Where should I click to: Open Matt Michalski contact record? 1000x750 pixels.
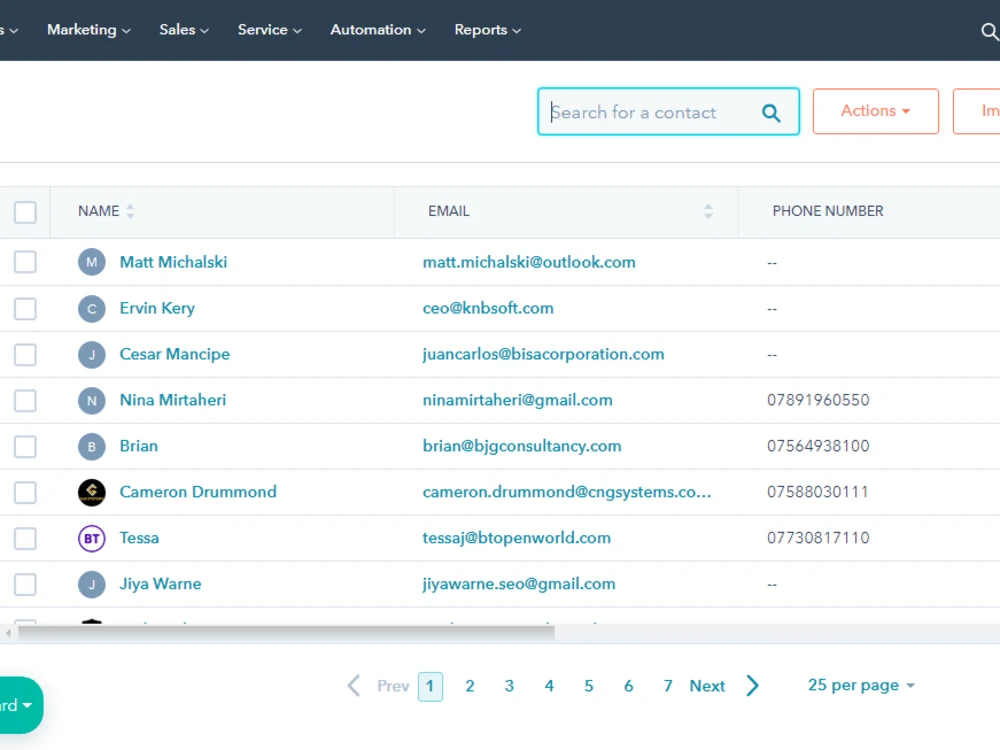click(x=173, y=262)
